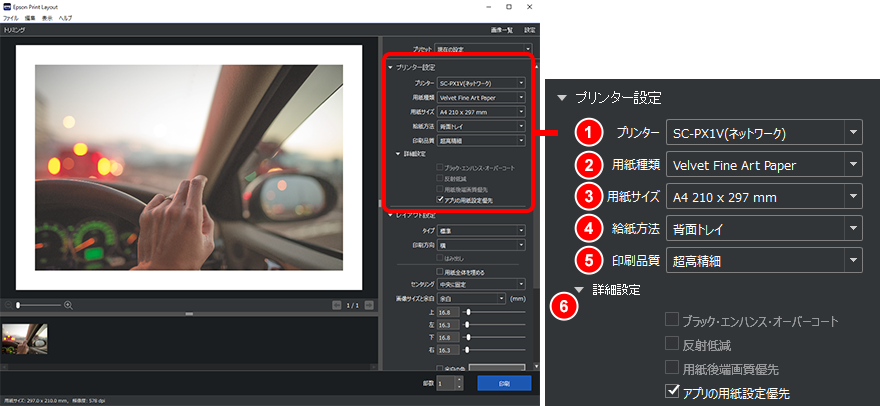Open the ファイル menu
Screen dimensions: 880x406
pyautogui.click(x=10, y=18)
